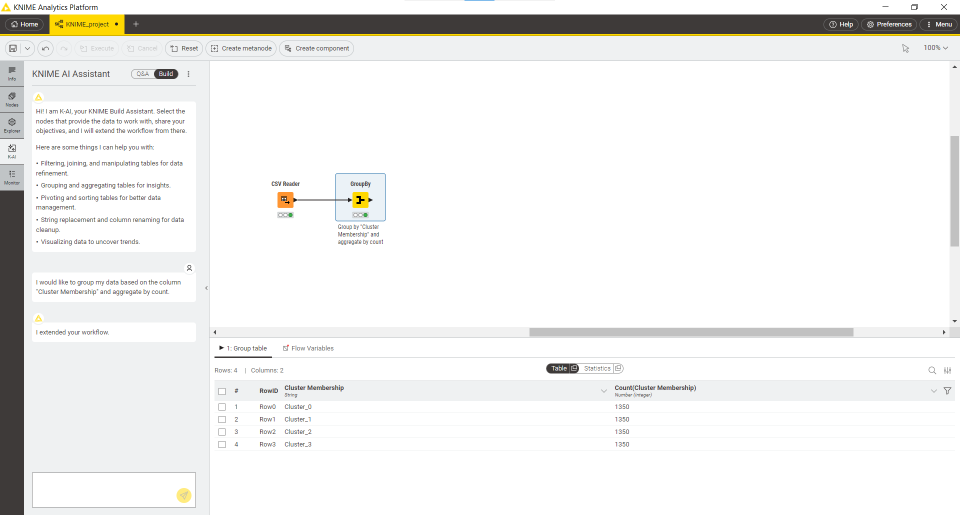Image resolution: width=960 pixels, height=515 pixels.
Task: Open the table search magnifier icon
Action: pyautogui.click(x=932, y=370)
